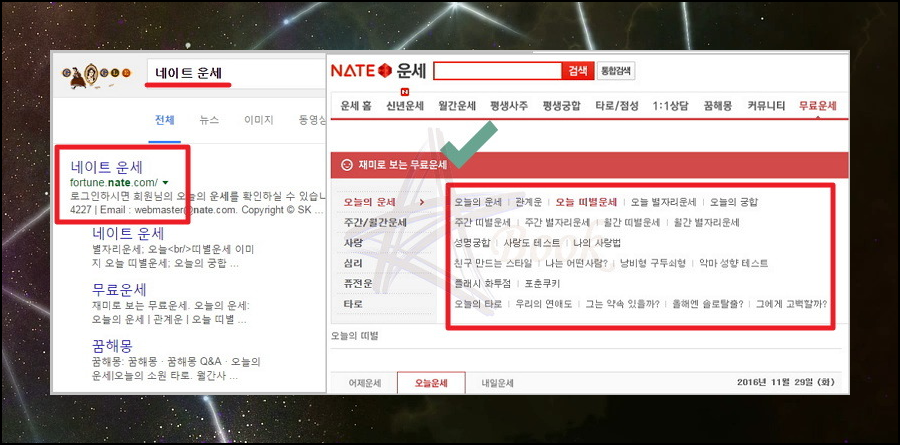Switch to the 뉴스 search tab
The height and width of the screenshot is (445, 900).
(209, 120)
